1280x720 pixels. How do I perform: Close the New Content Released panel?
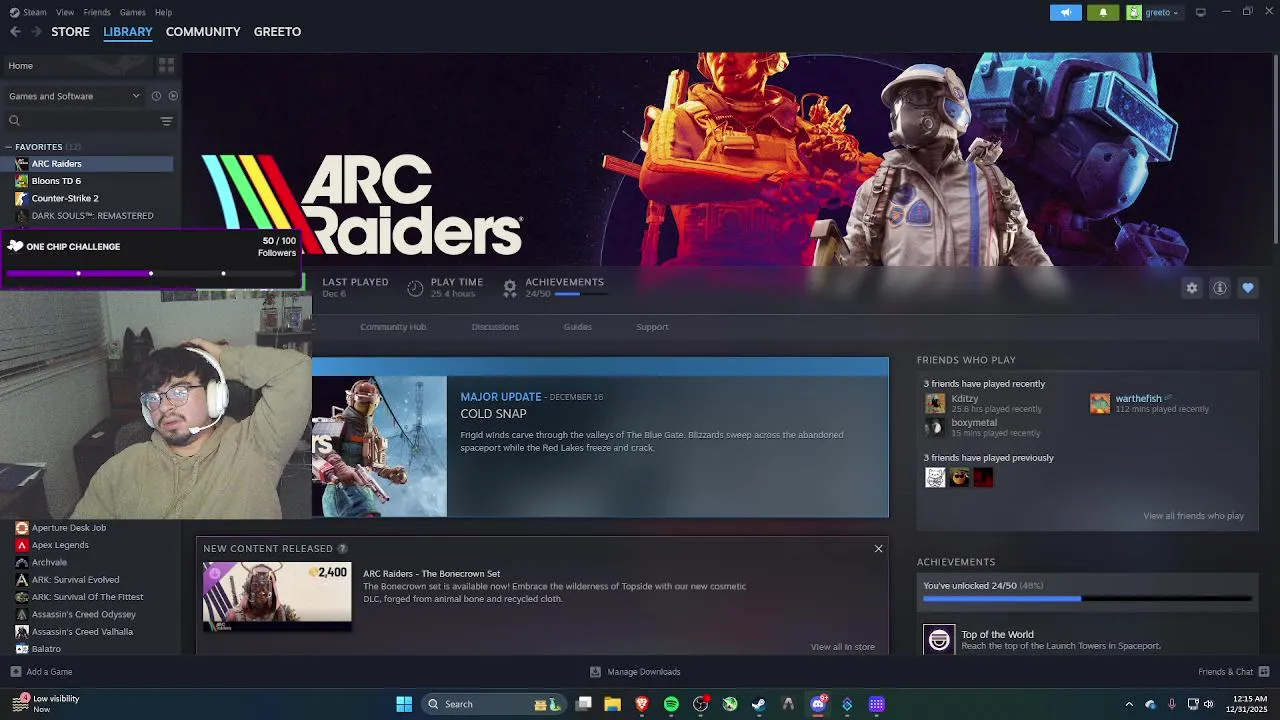point(879,548)
